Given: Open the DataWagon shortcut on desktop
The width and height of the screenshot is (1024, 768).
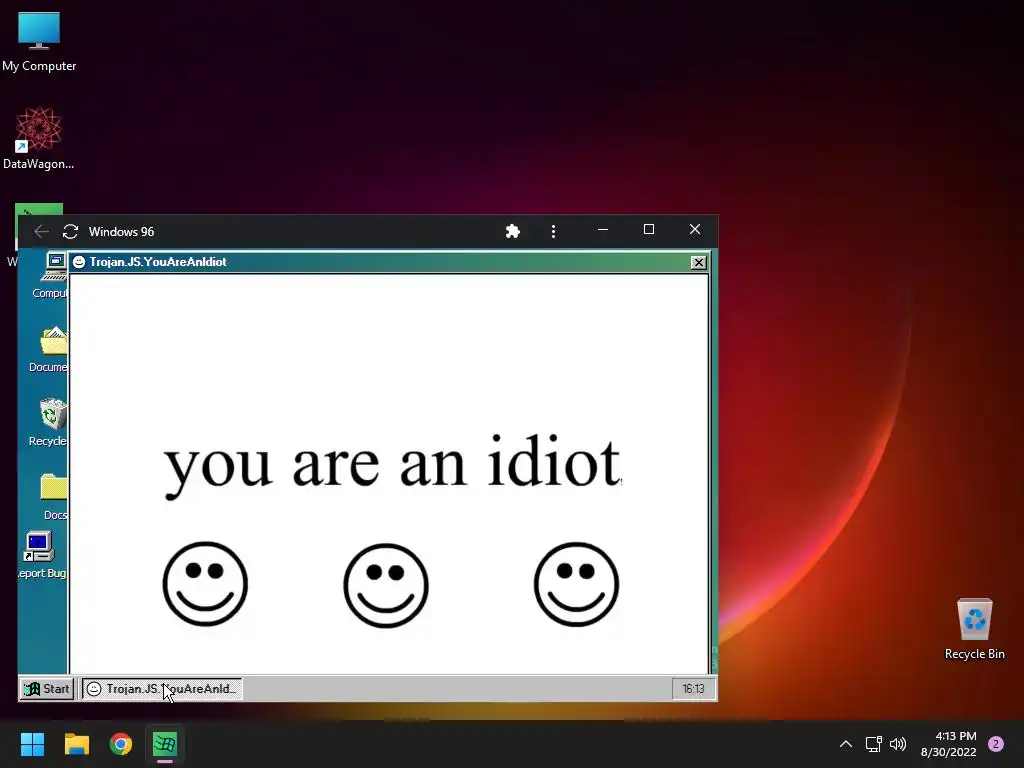Looking at the screenshot, I should pos(39,138).
